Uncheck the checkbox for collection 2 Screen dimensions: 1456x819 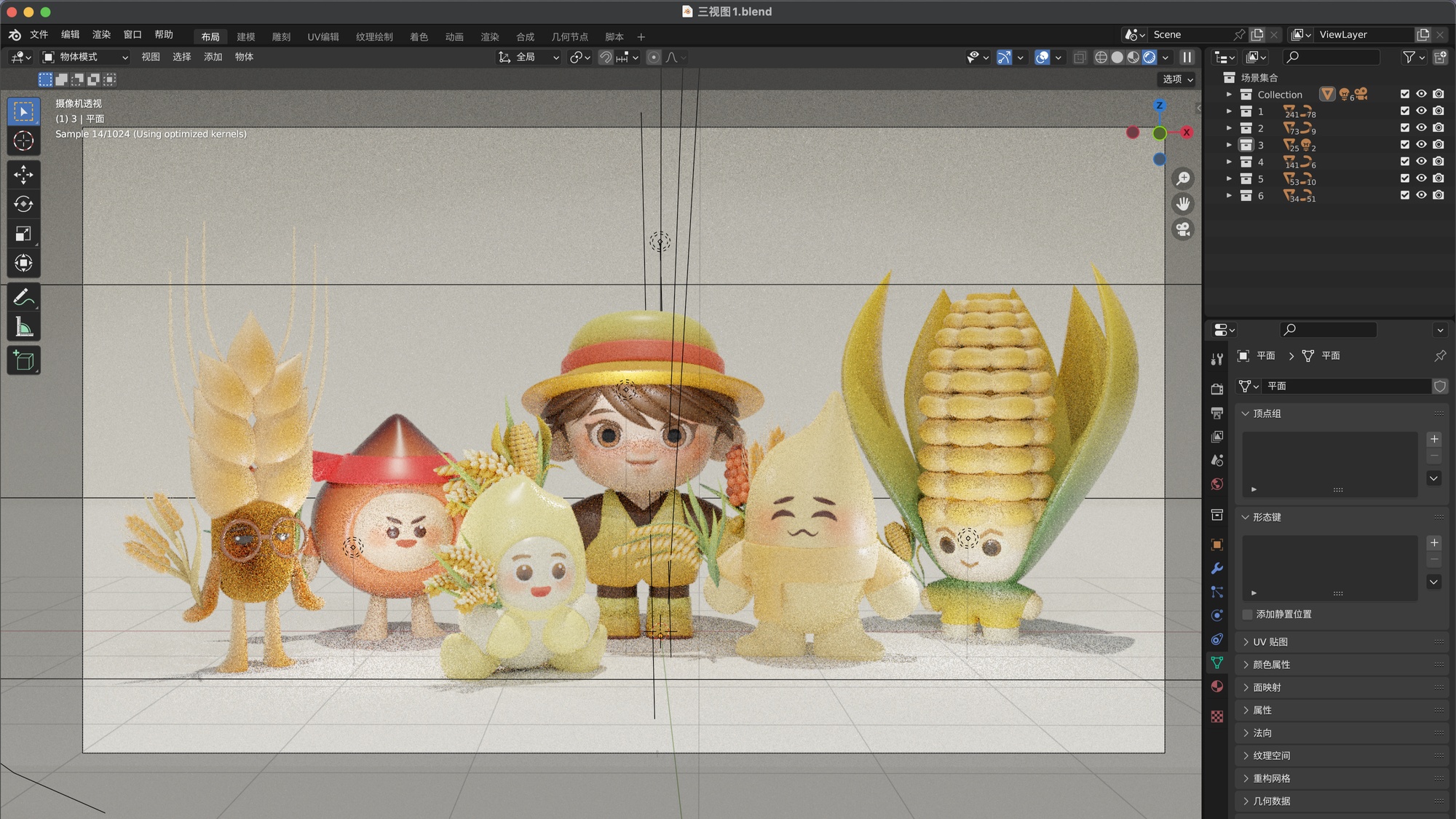pos(1405,127)
